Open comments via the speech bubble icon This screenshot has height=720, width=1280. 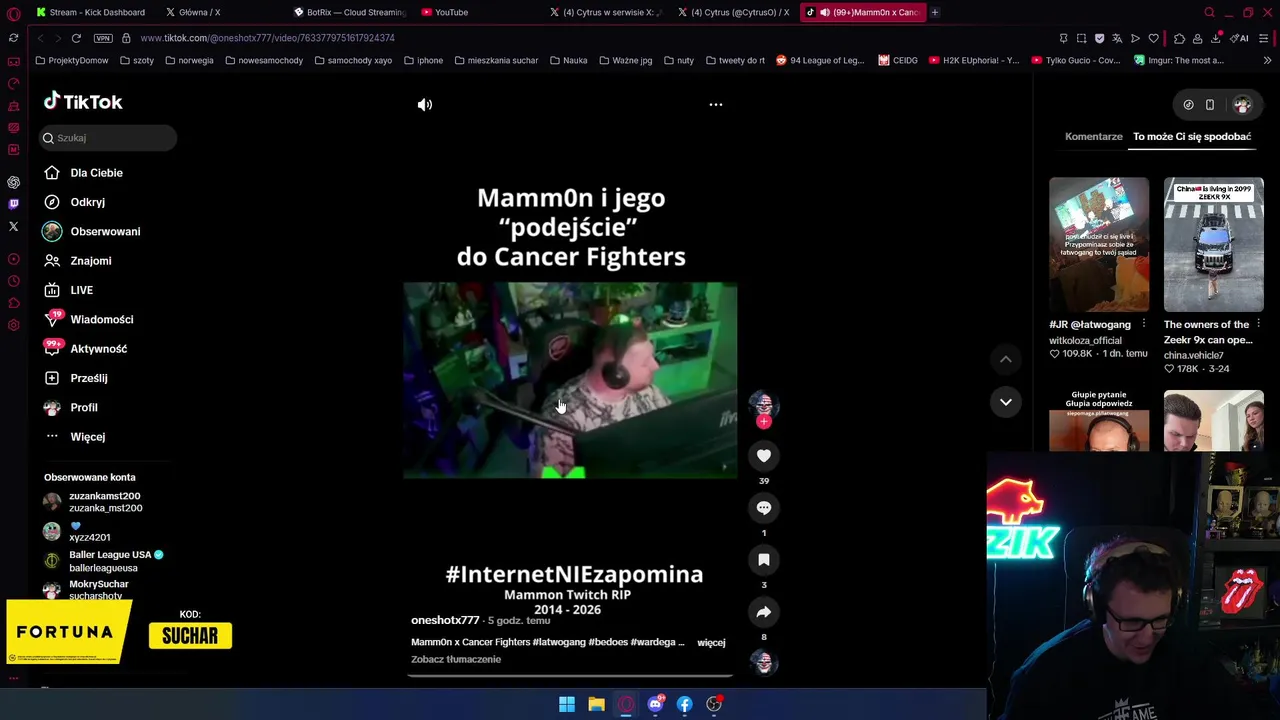(764, 508)
